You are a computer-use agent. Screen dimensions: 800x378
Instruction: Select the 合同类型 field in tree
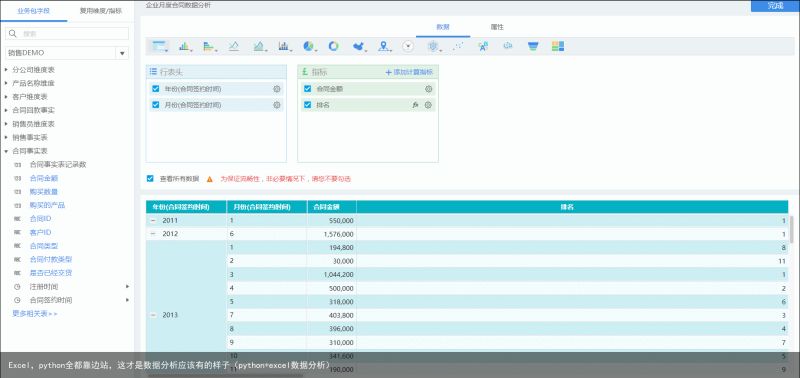43,246
